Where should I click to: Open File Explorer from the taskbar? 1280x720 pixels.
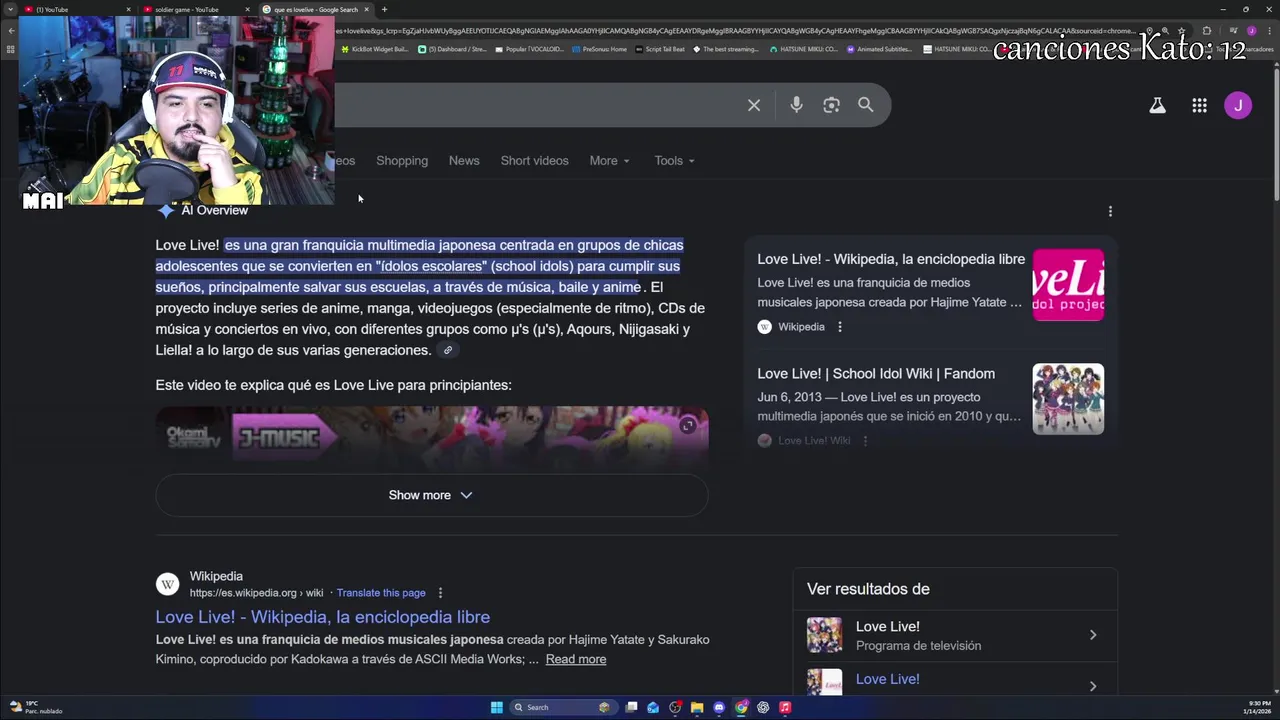pos(697,707)
